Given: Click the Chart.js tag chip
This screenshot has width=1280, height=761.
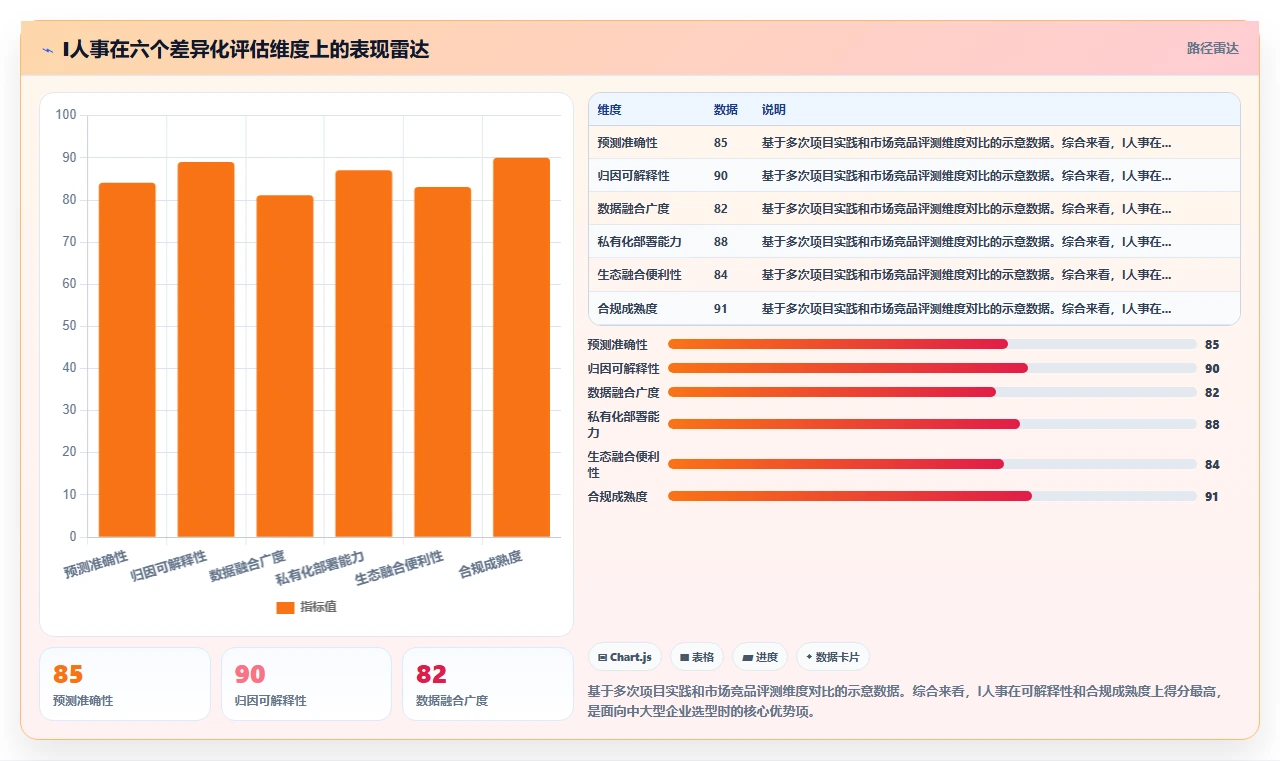Looking at the screenshot, I should click(625, 657).
